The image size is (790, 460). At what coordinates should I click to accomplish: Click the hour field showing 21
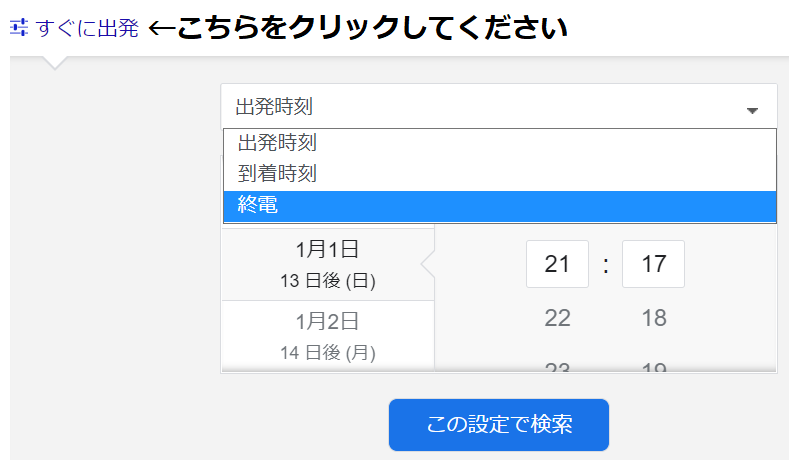[x=557, y=265]
